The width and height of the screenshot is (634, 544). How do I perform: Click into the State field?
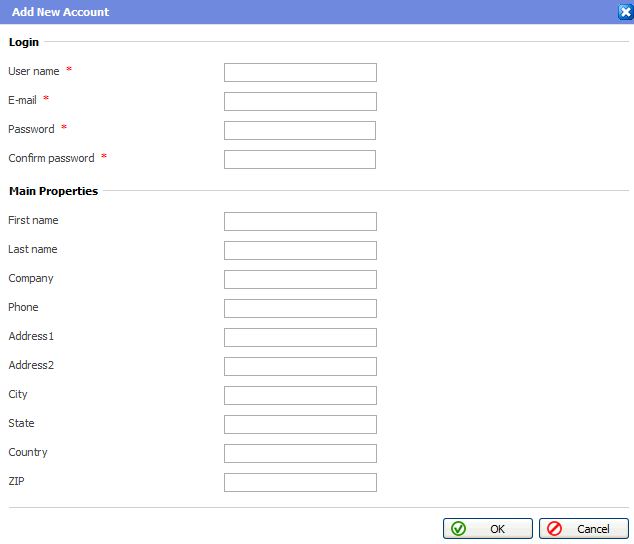pyautogui.click(x=300, y=424)
